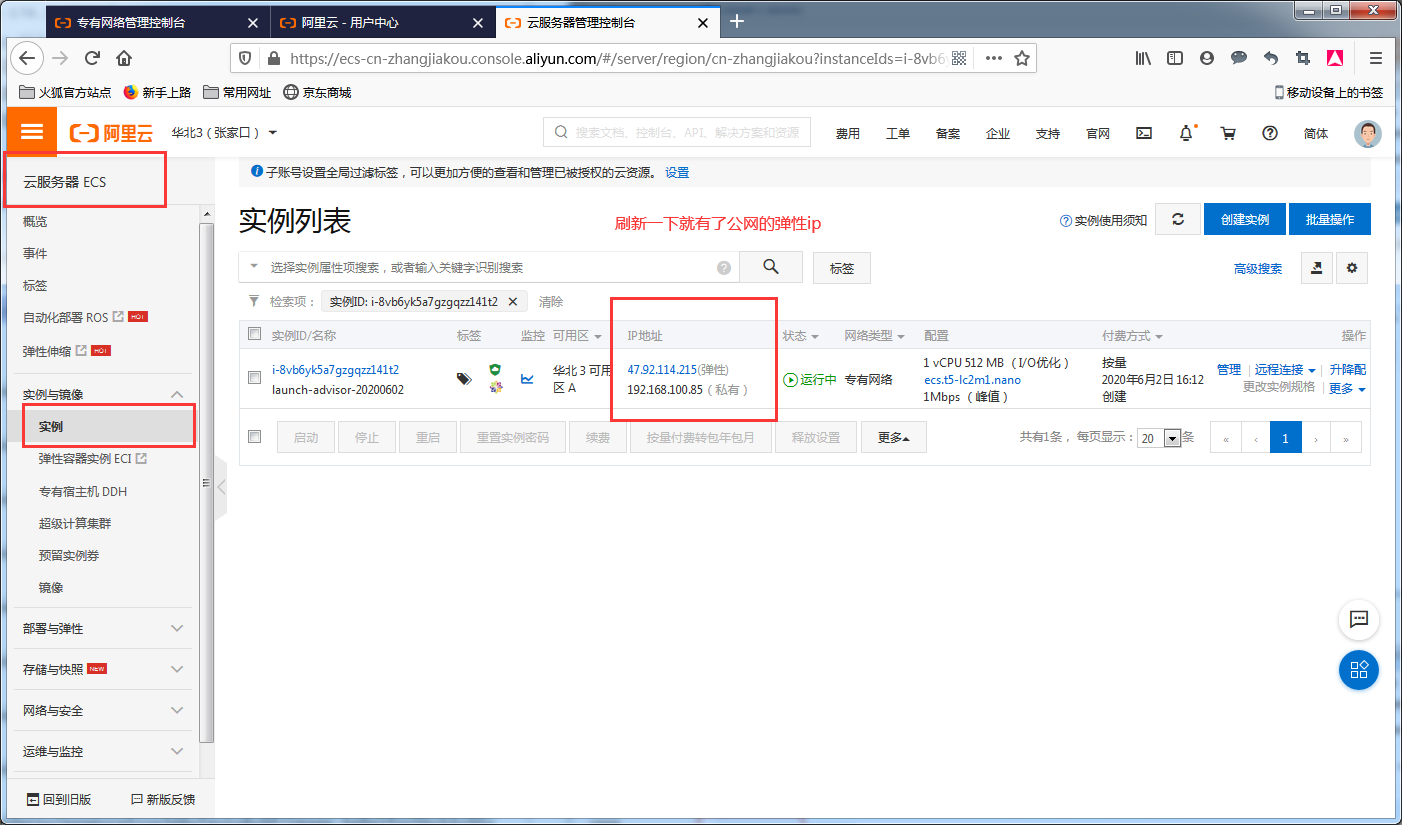This screenshot has width=1402, height=825.
Task: Open the notifications bell icon
Action: pyautogui.click(x=1185, y=132)
